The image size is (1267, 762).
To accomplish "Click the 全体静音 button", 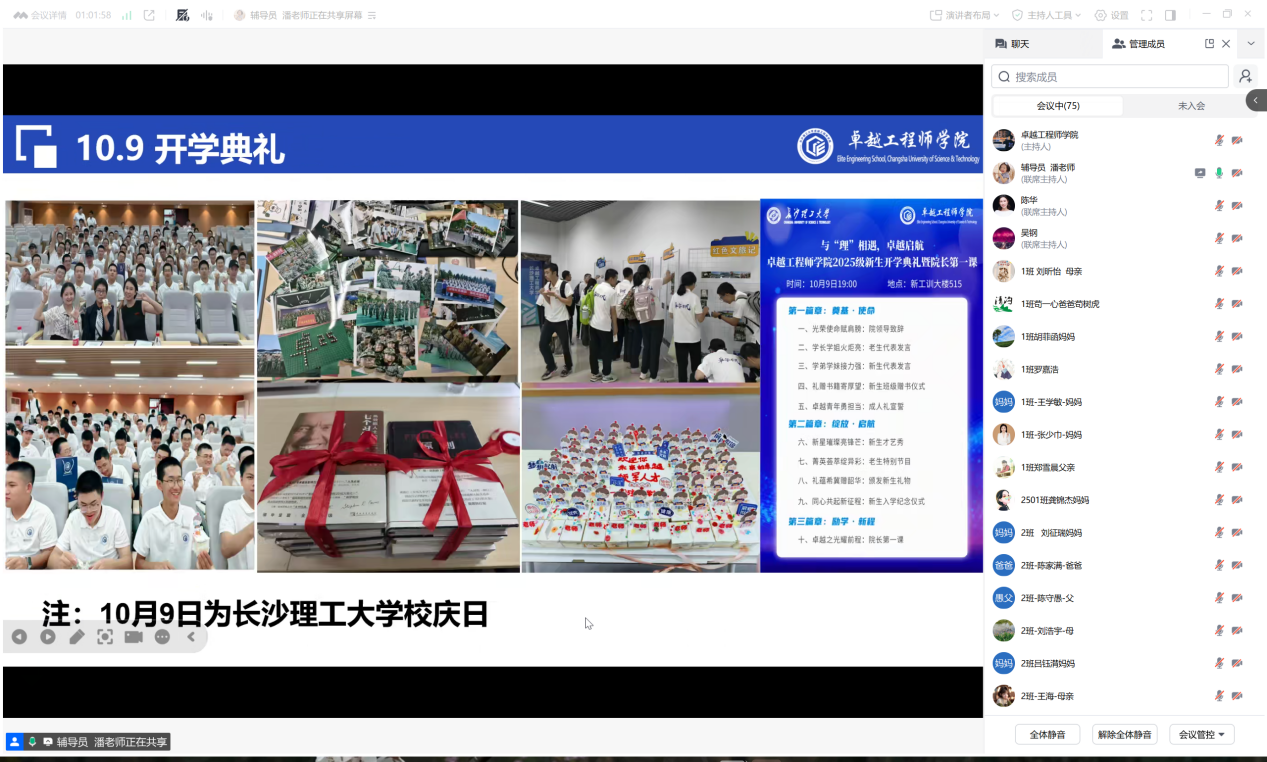I will [1047, 735].
